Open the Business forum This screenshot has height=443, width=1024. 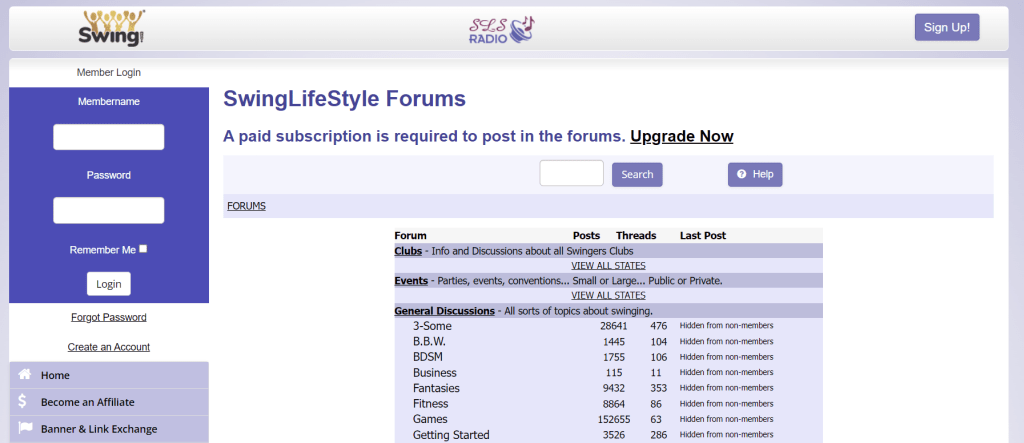tap(434, 372)
